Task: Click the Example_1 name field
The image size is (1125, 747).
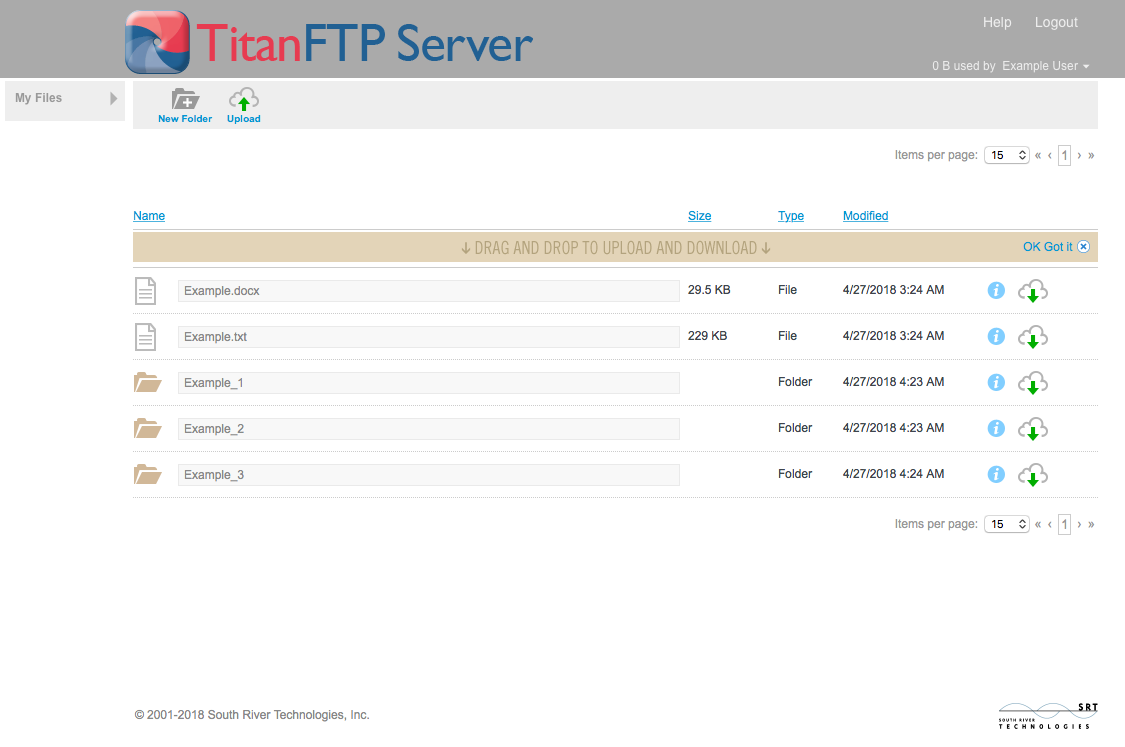Action: pyautogui.click(x=429, y=382)
